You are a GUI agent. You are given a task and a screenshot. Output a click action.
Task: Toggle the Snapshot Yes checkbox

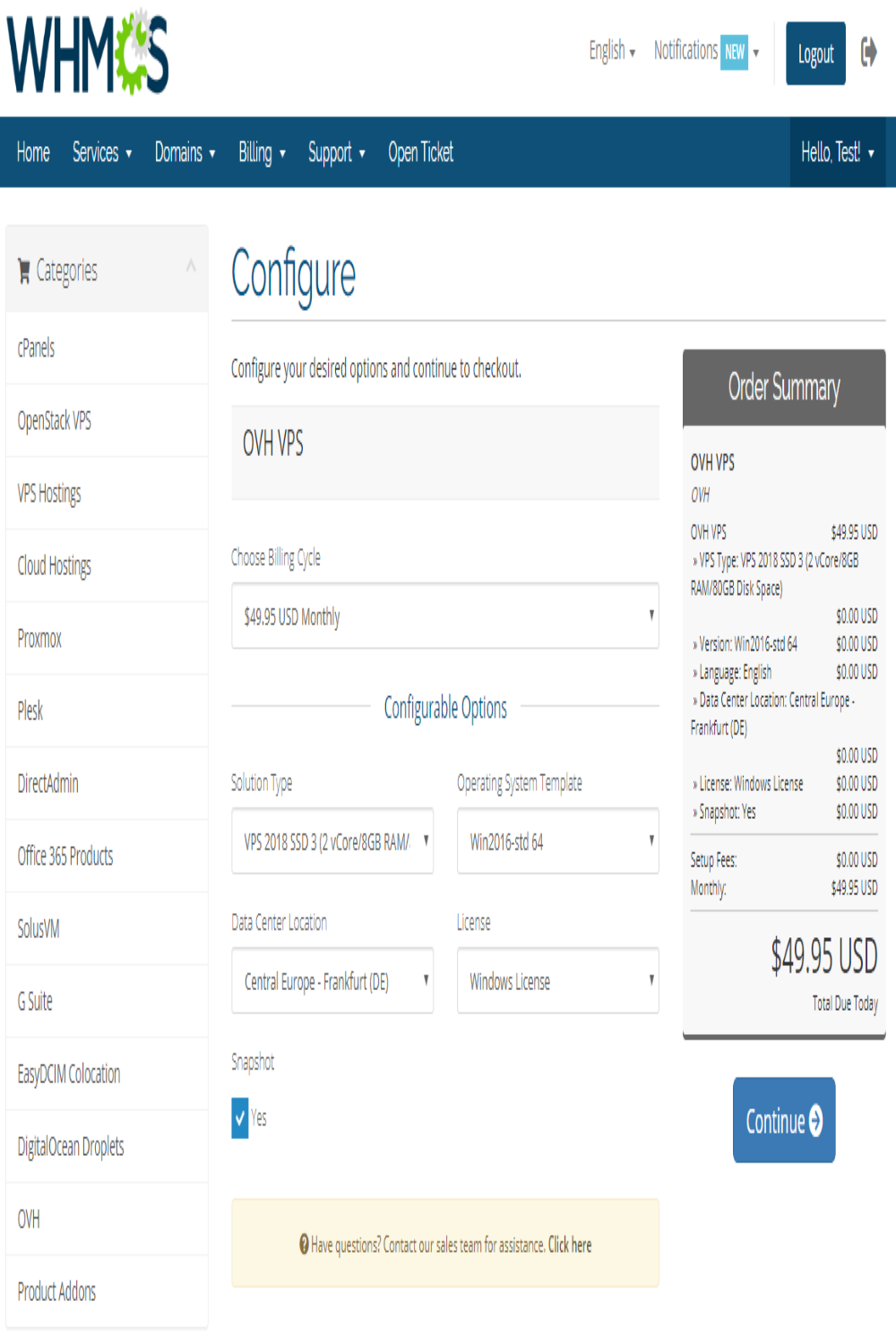coord(240,1118)
